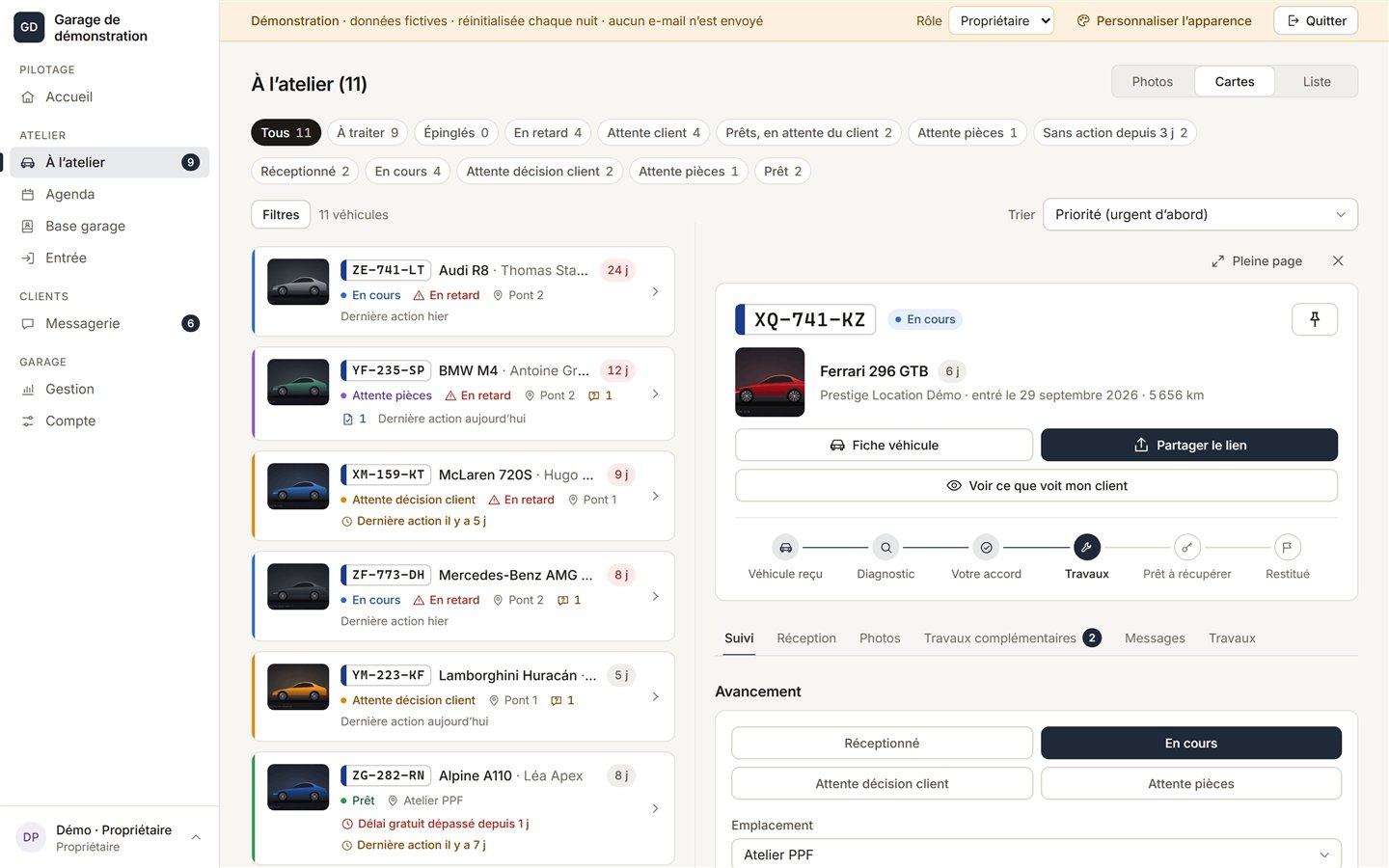Click the Véhicule reçu car step icon

coord(785,547)
